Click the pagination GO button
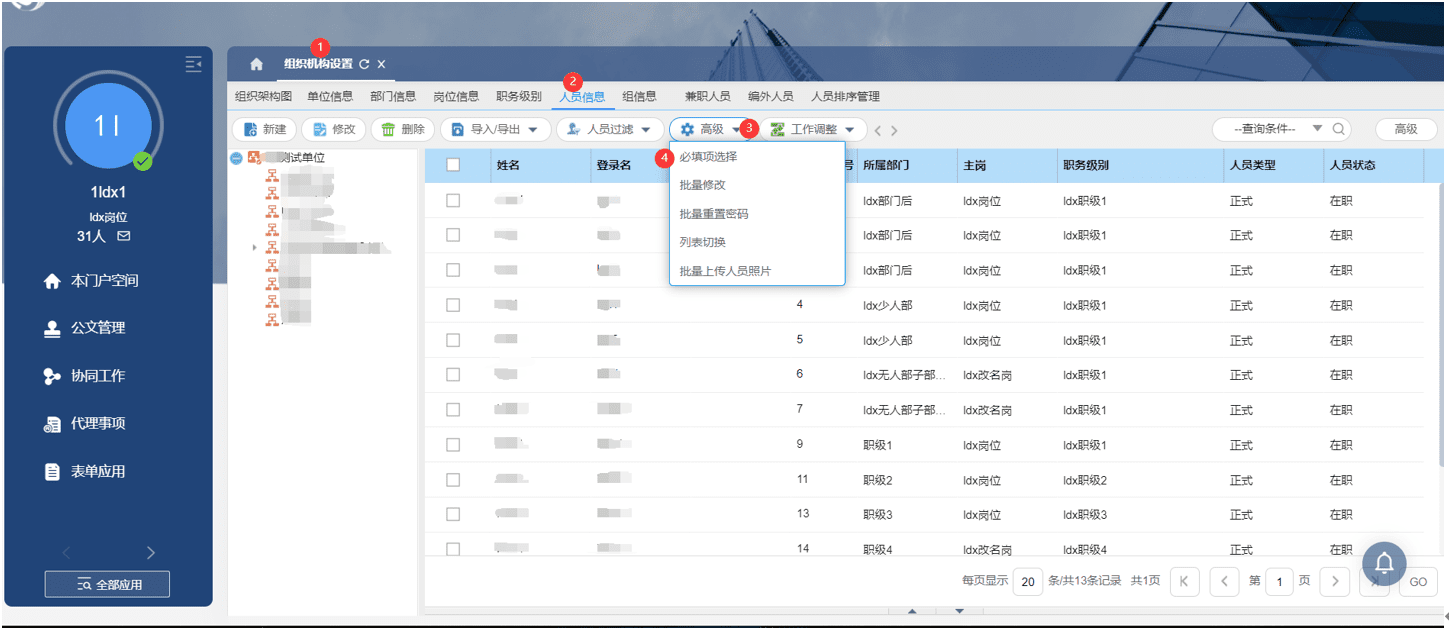This screenshot has width=1449, height=628. [1418, 581]
